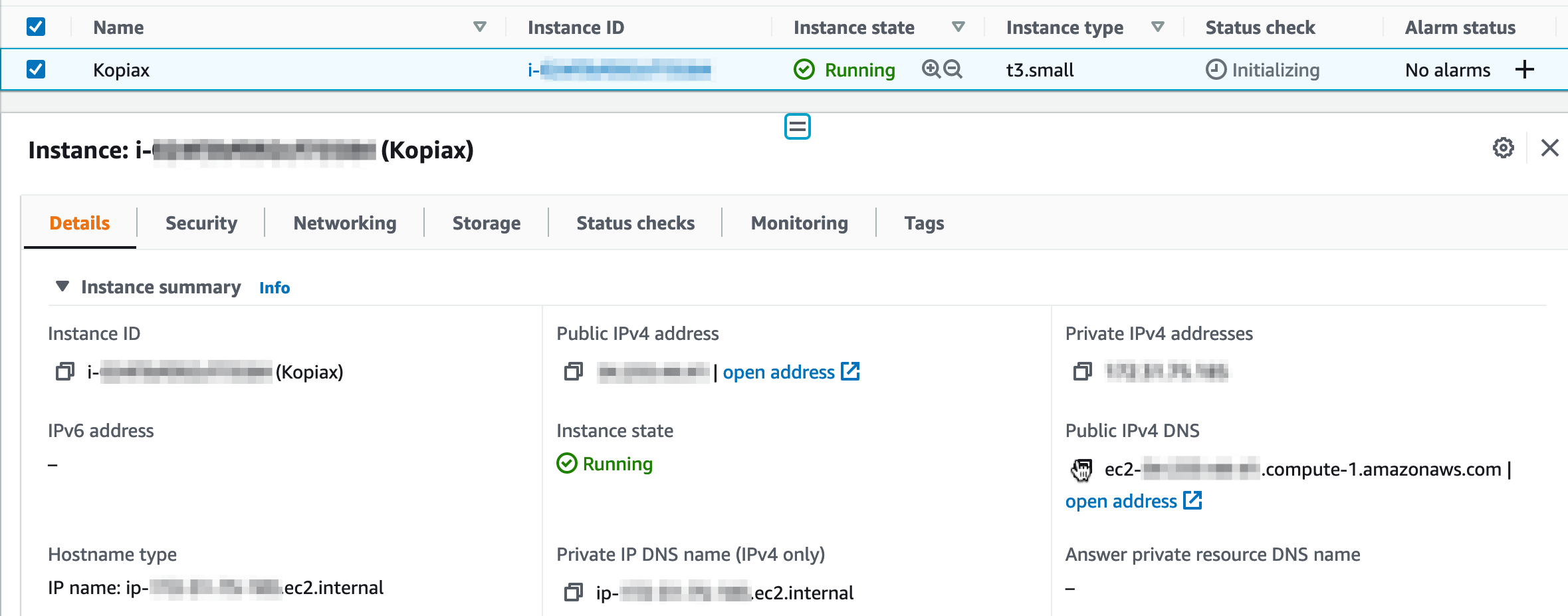Open the Tags tab
This screenshot has width=1568, height=616.
coord(924,223)
